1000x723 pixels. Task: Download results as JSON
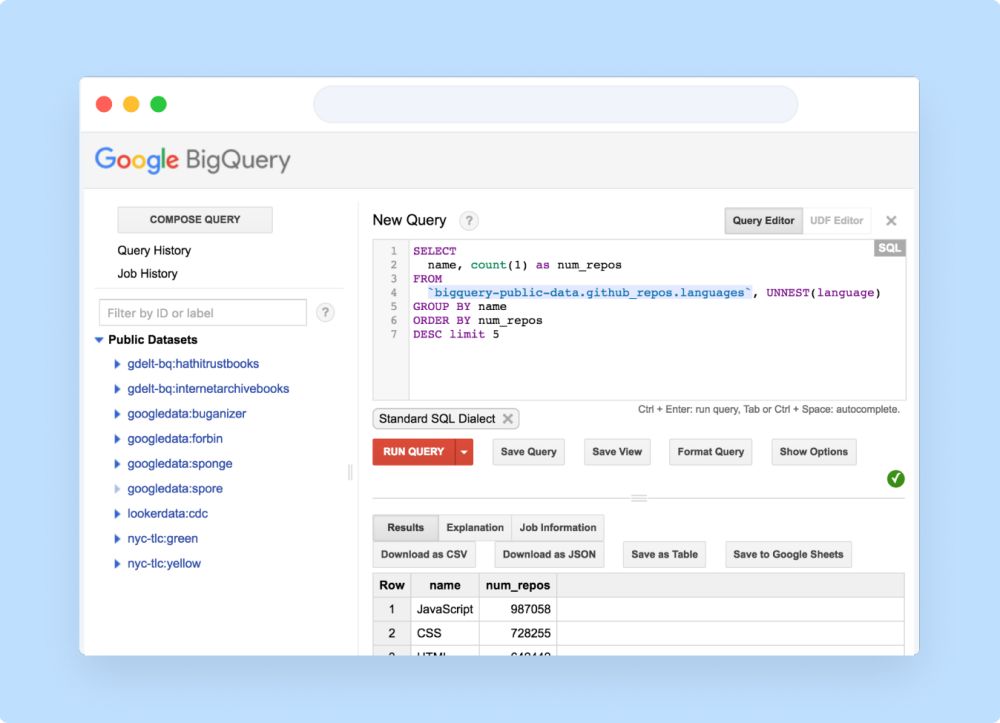[x=549, y=555]
